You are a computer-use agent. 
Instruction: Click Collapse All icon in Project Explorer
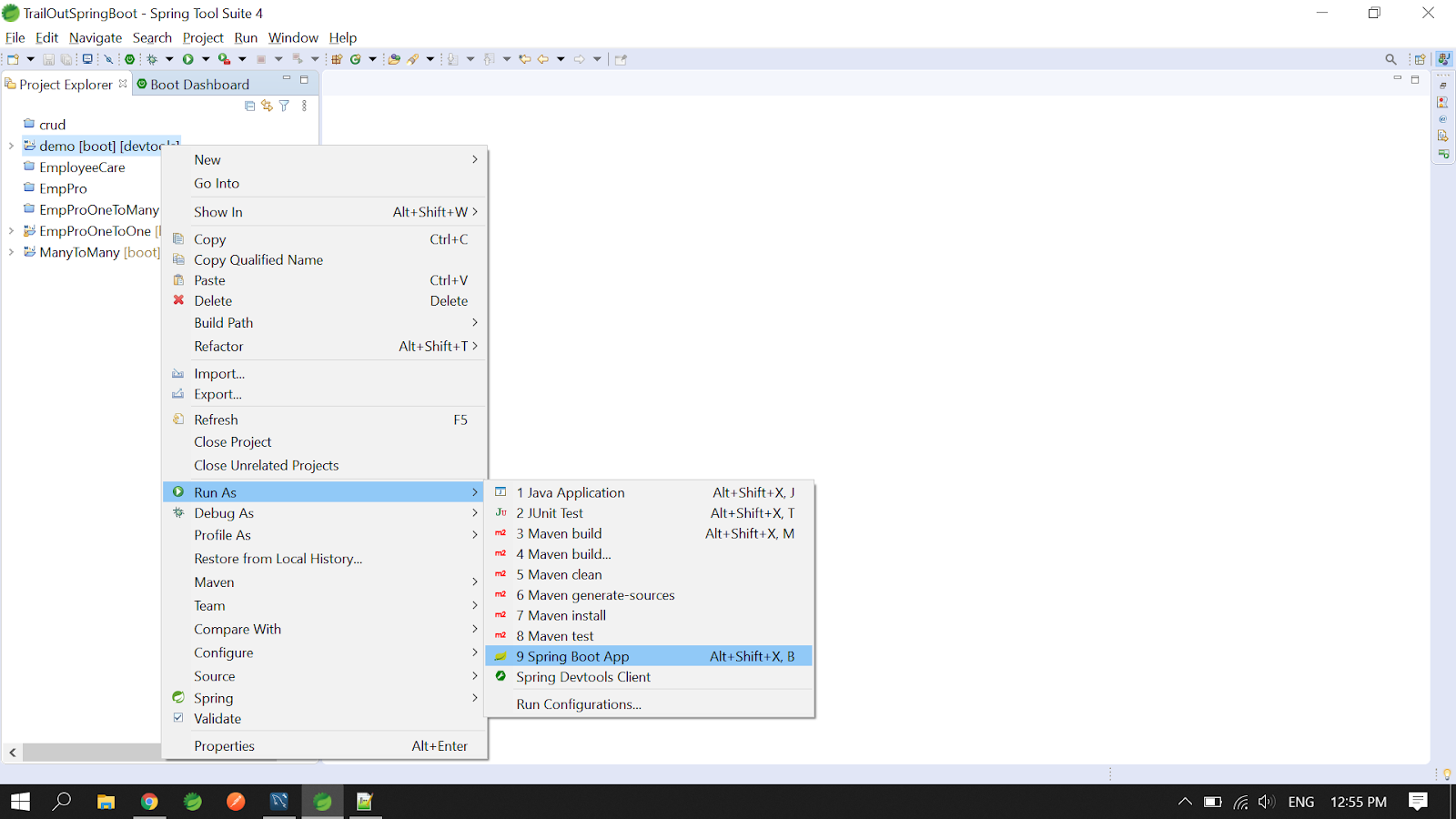250,106
